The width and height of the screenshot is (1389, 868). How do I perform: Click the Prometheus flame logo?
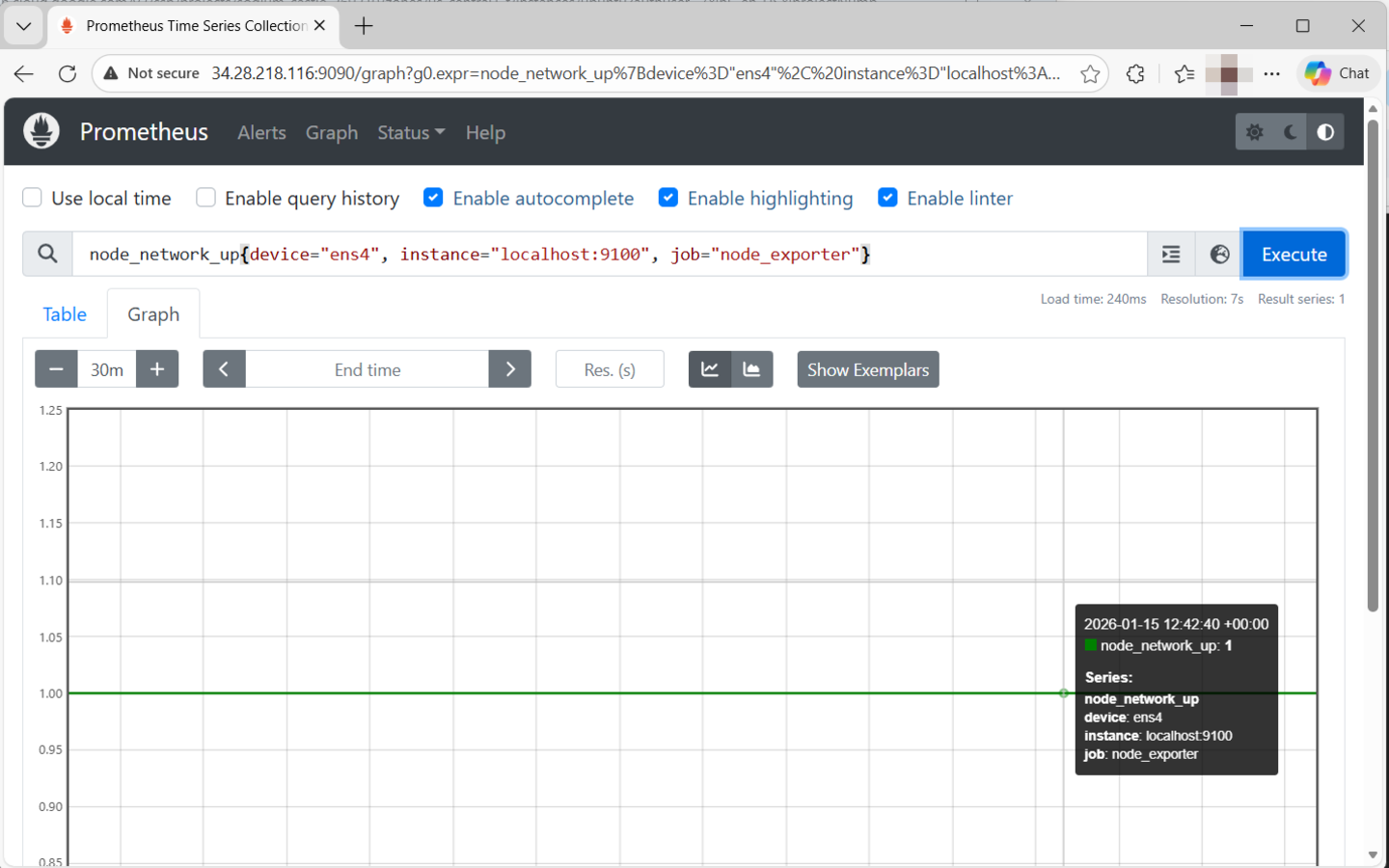coord(41,131)
